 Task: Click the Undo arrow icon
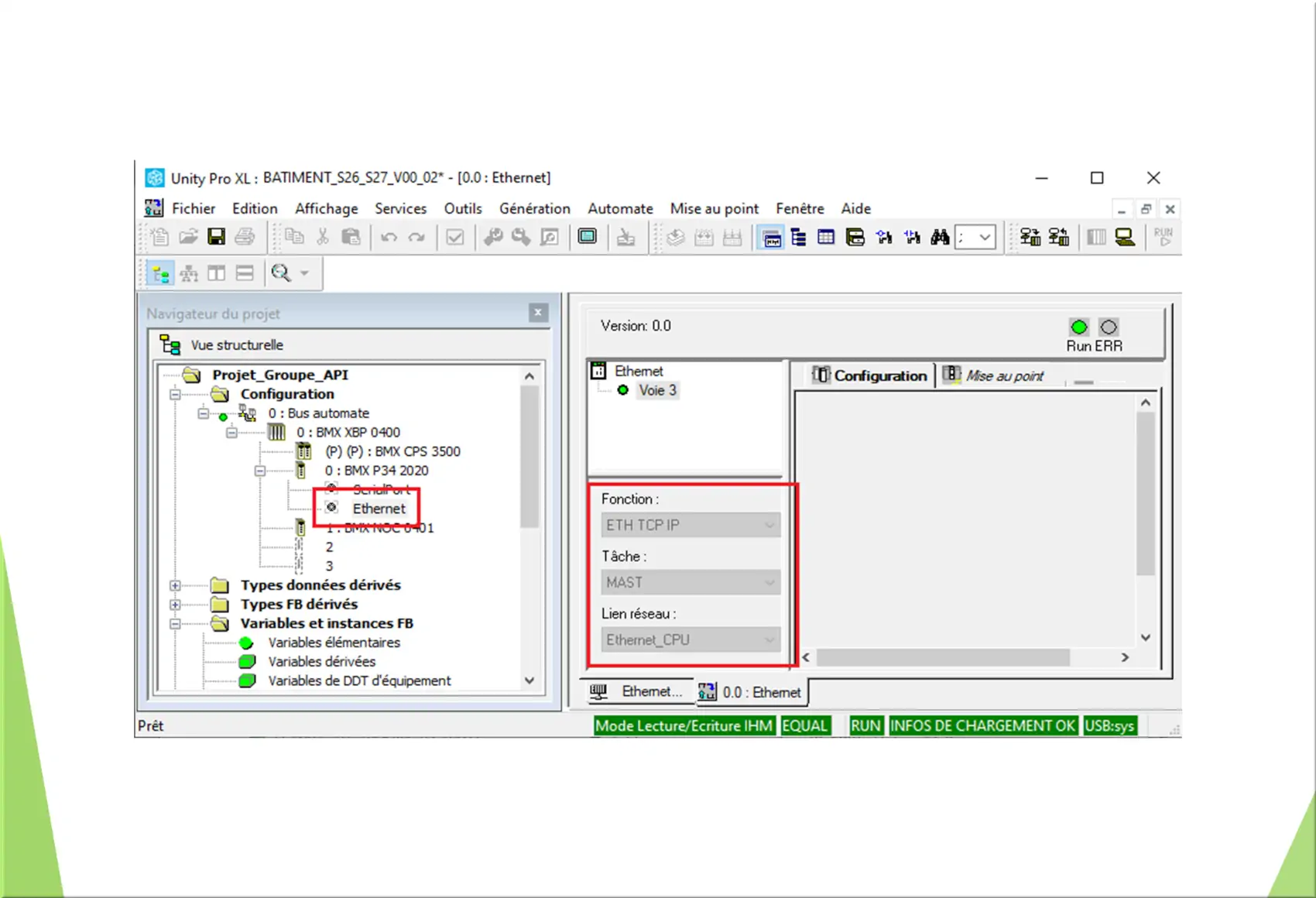pyautogui.click(x=389, y=238)
